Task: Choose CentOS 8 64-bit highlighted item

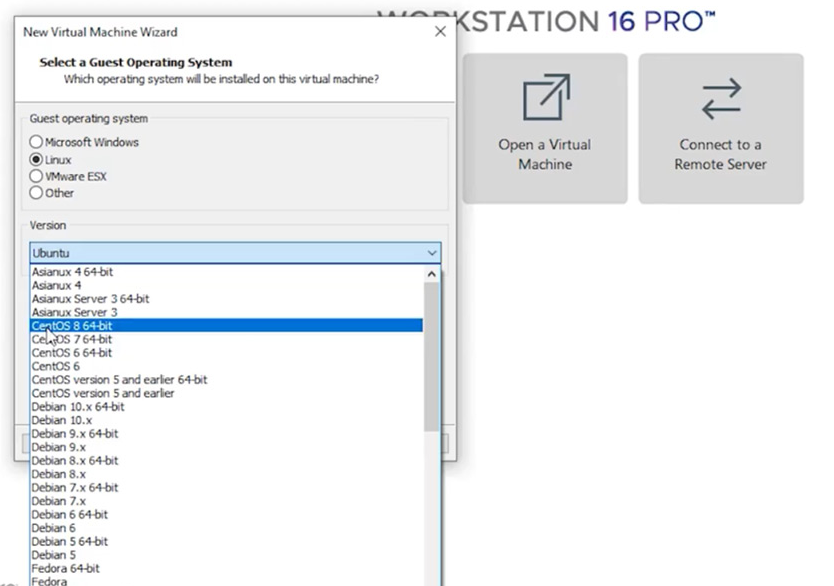Action: 227,325
